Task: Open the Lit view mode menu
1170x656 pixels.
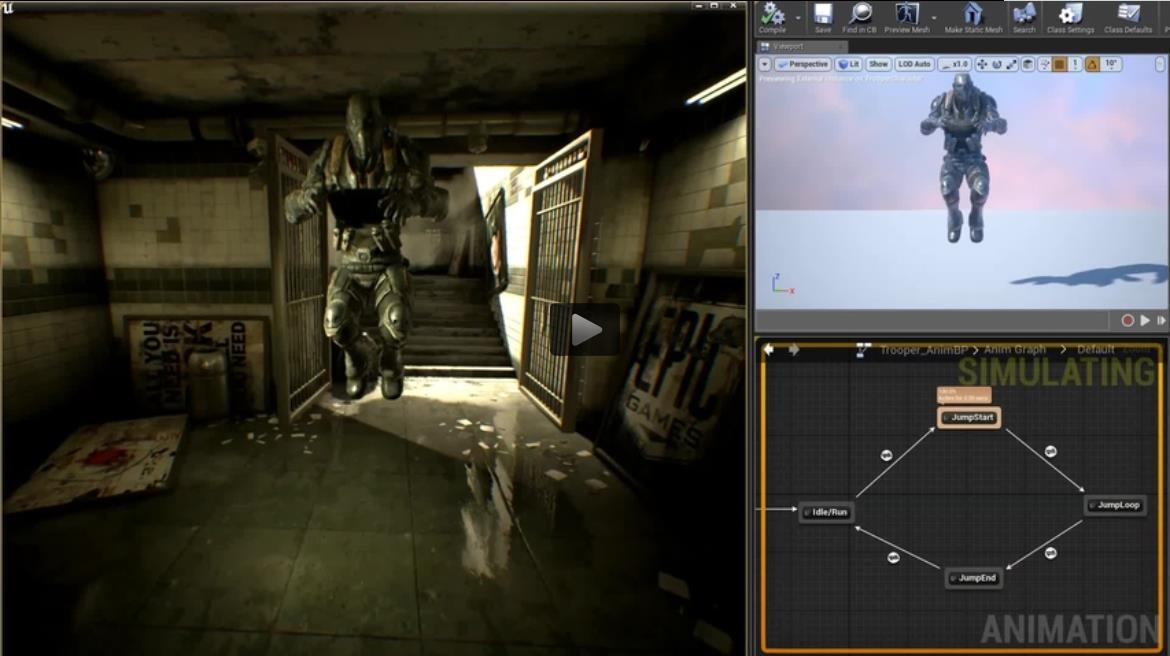Action: tap(848, 65)
